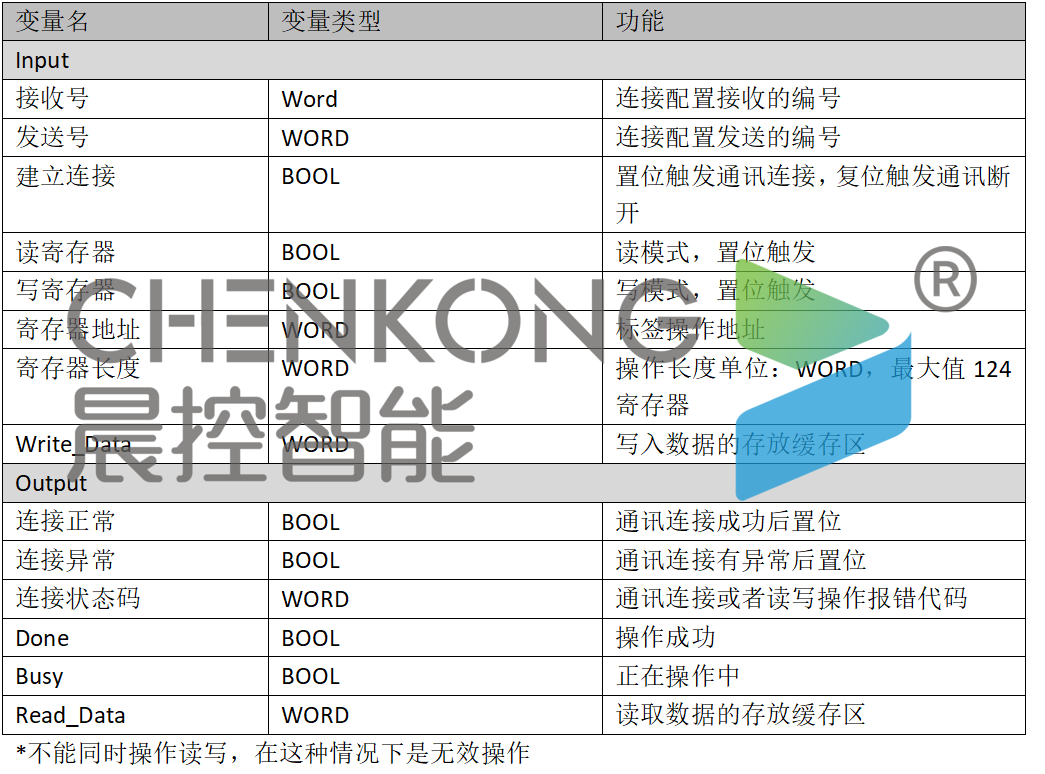The width and height of the screenshot is (1045, 774).
Task: Select the Read_Data variable name cell
Action: pos(70,715)
